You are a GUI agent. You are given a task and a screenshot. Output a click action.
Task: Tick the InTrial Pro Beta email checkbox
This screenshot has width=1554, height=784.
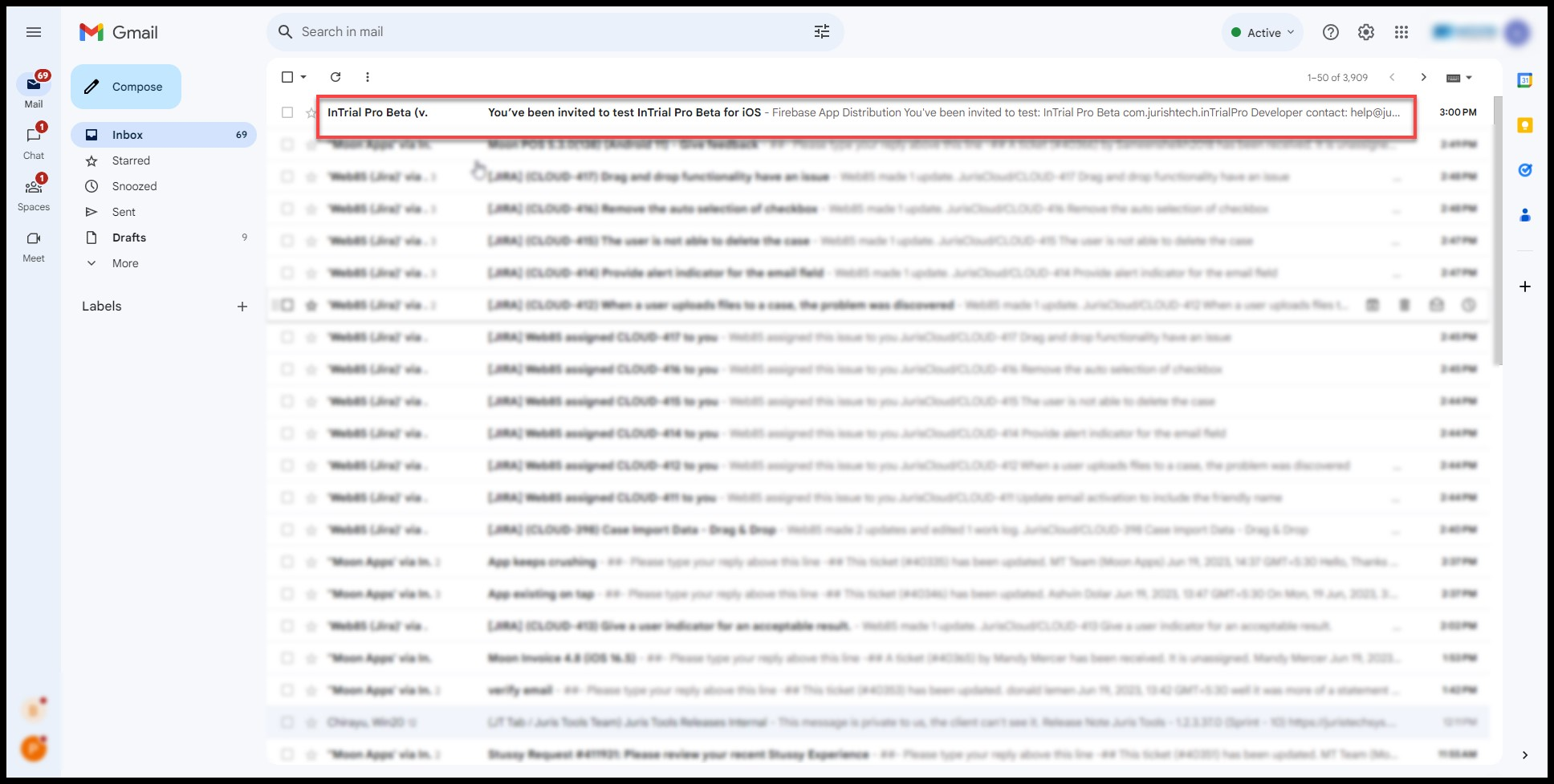pos(287,112)
